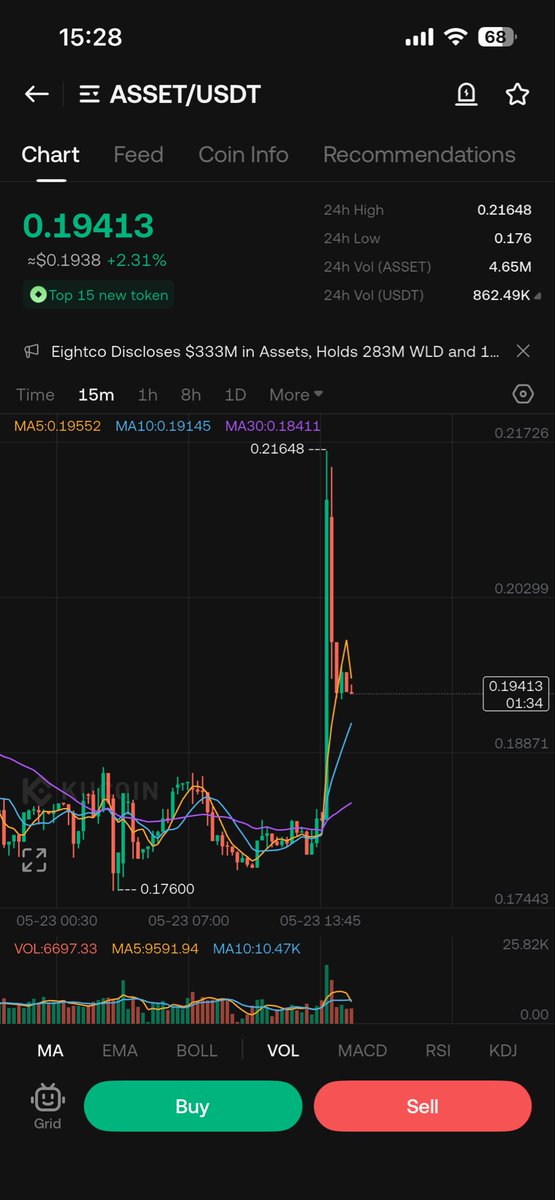Expand the More intervals dropdown
555x1200 pixels.
296,395
